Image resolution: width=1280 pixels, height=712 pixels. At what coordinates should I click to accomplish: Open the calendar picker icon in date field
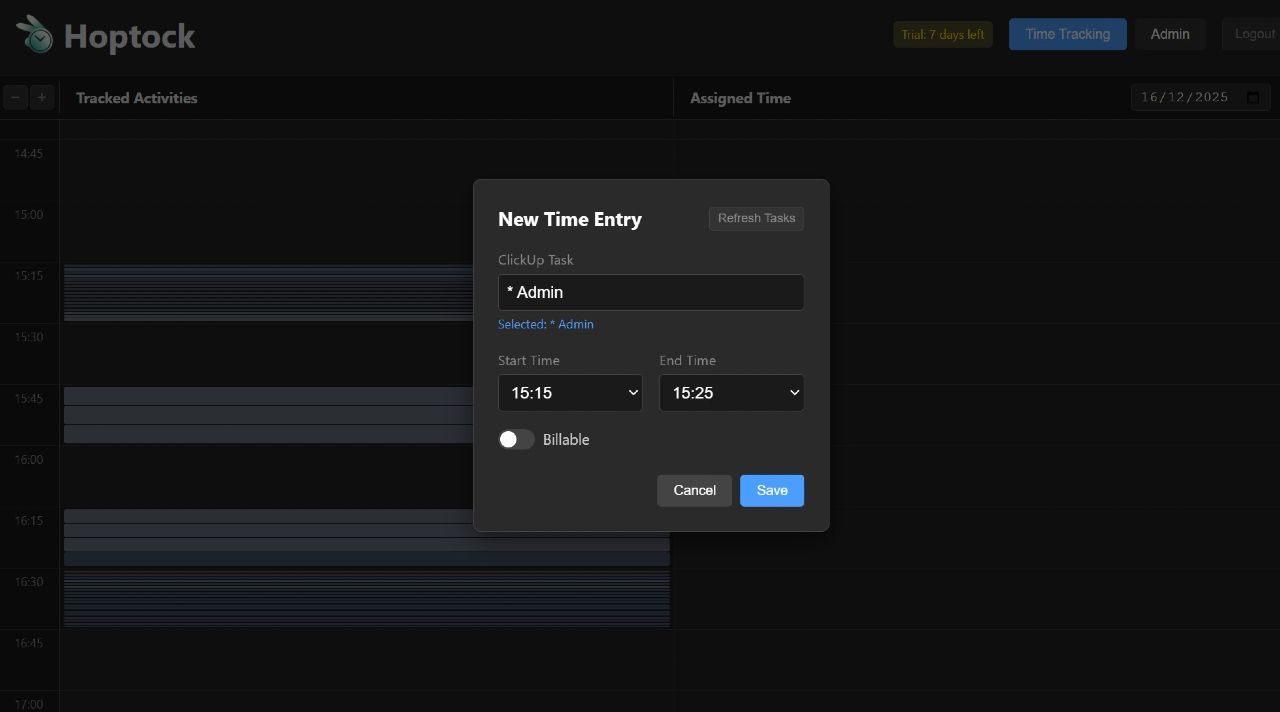point(1253,97)
